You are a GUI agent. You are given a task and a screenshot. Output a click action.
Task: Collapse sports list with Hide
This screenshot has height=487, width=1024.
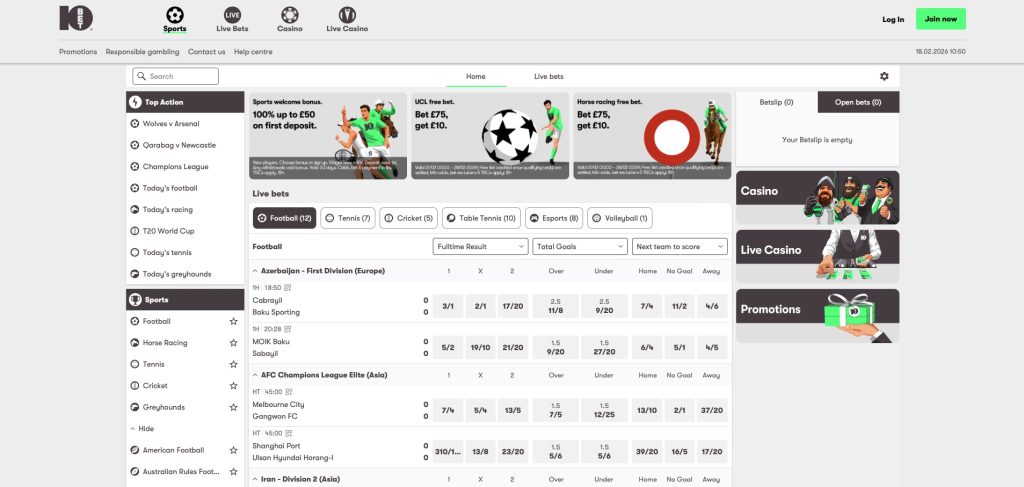pos(142,429)
